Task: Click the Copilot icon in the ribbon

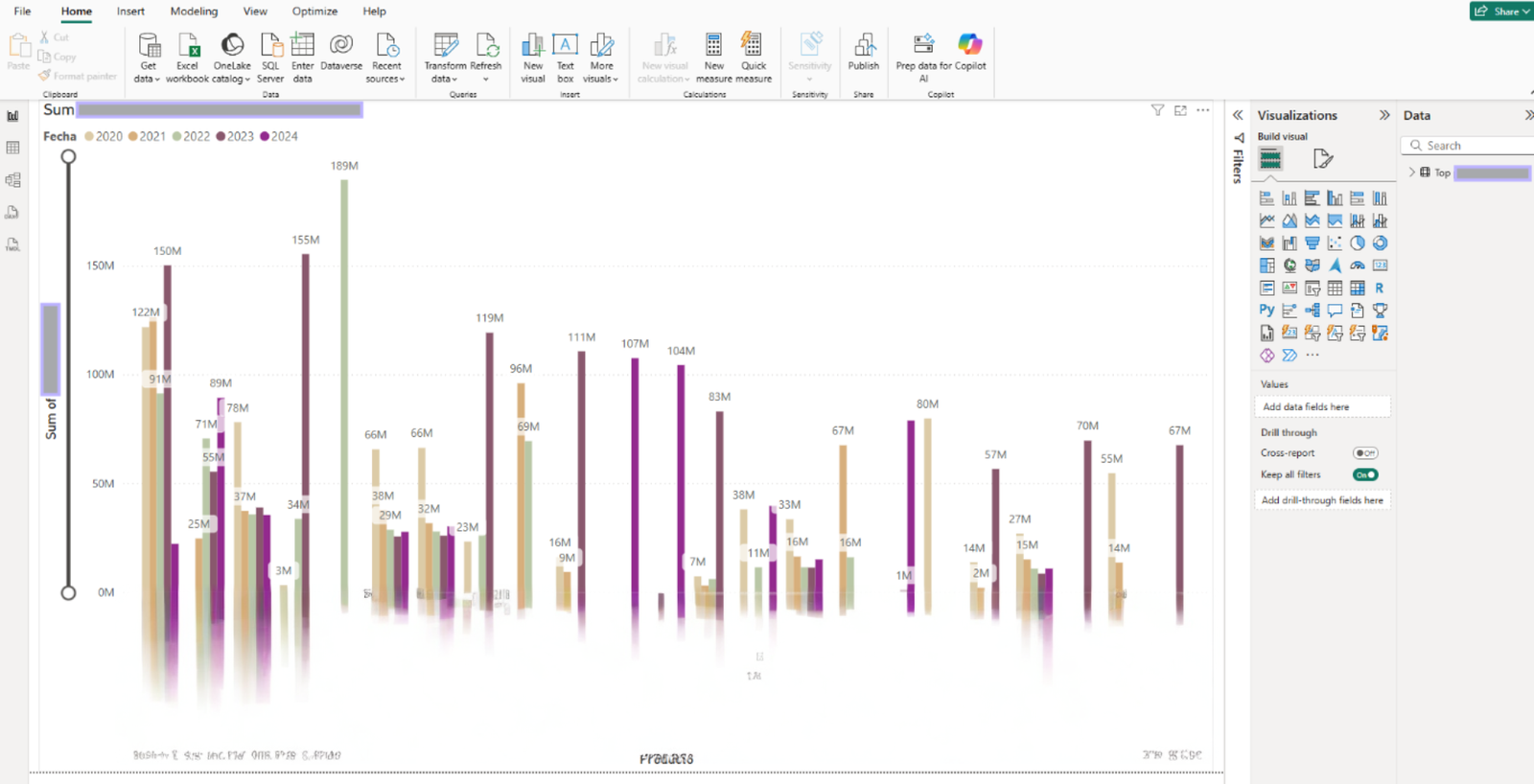Action: 969,45
